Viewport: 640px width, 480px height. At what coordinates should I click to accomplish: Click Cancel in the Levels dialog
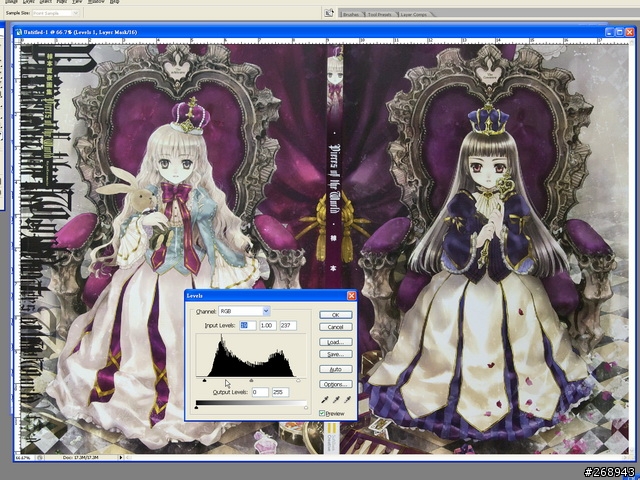336,327
